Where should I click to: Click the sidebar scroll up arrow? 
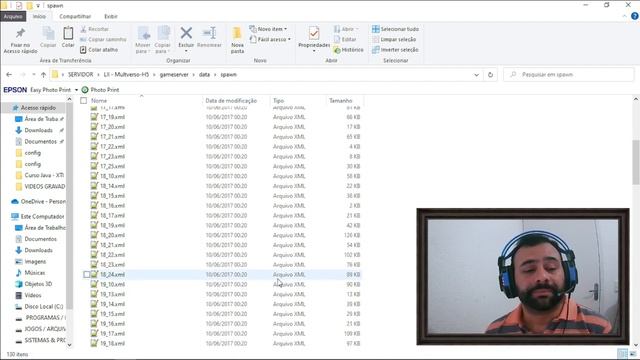(69, 99)
